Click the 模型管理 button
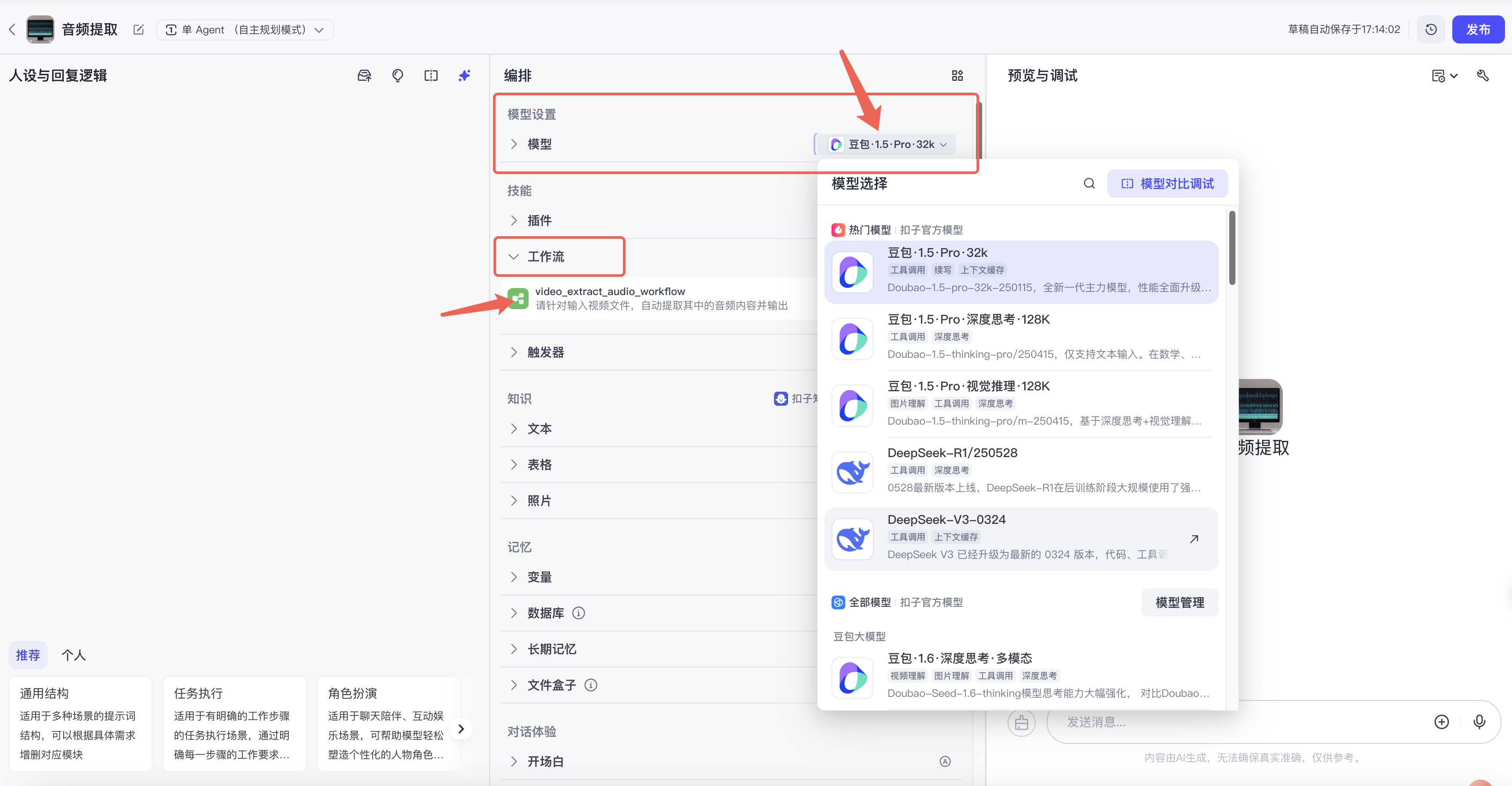This screenshot has height=786, width=1512. coord(1179,602)
